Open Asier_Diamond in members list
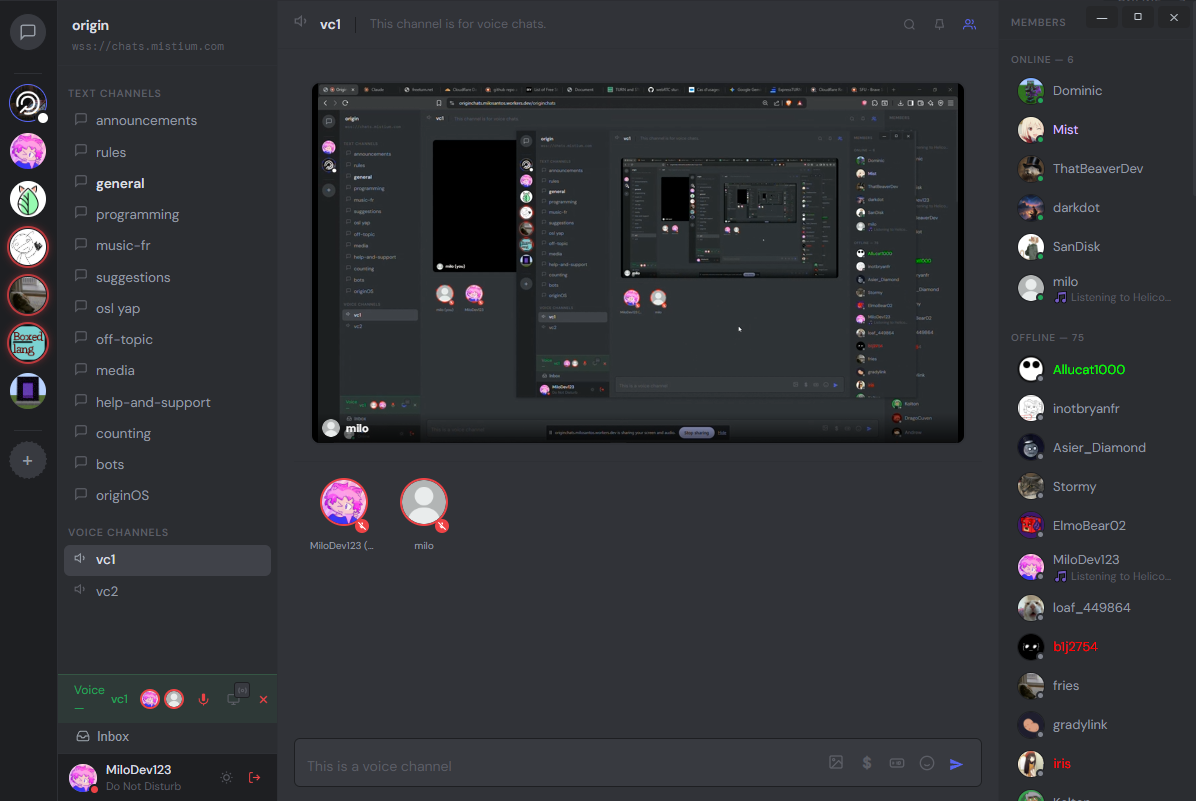This screenshot has height=801, width=1196. coord(1096,447)
